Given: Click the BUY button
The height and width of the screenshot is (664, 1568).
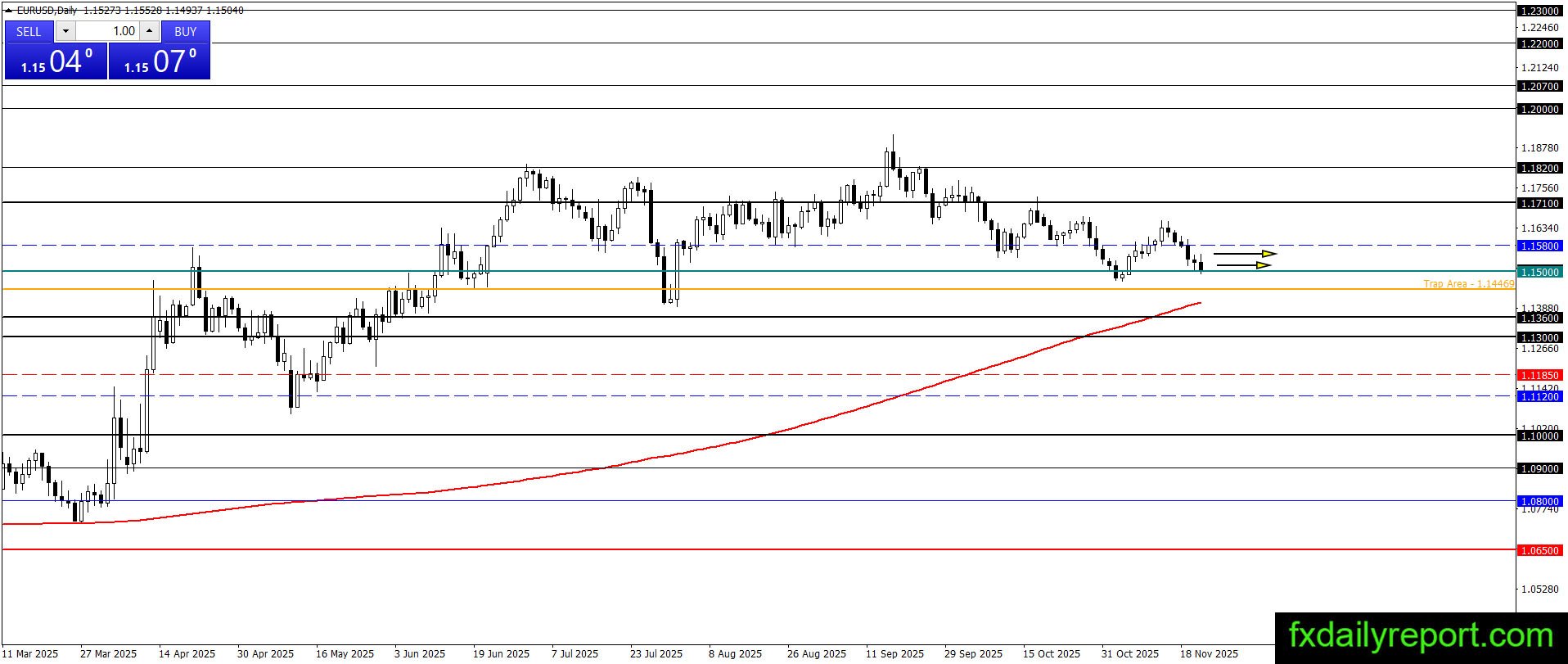Looking at the screenshot, I should (x=186, y=31).
